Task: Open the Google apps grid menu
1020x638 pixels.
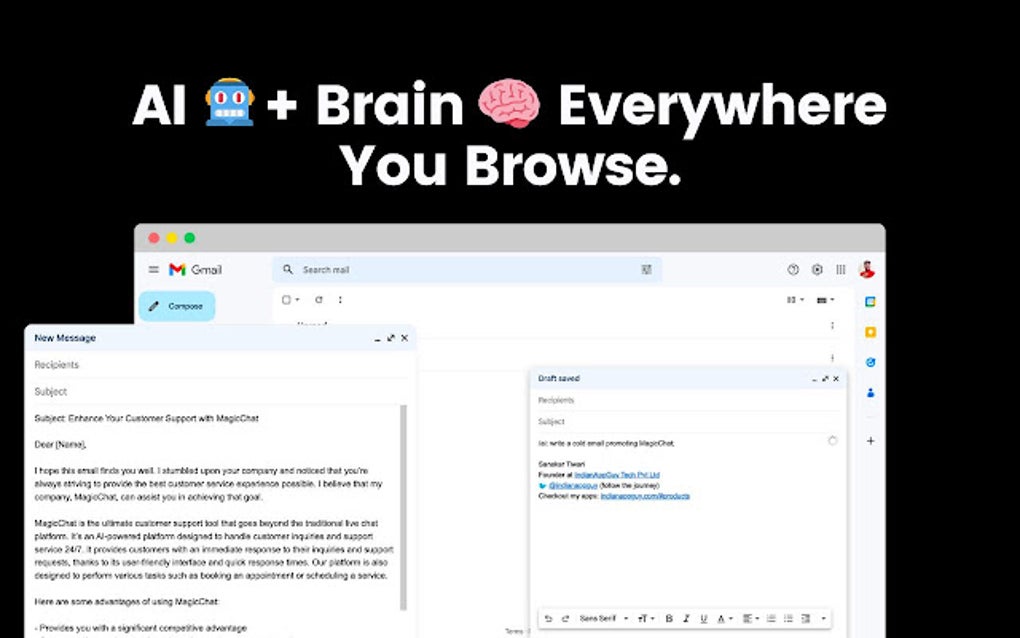Action: [x=840, y=270]
